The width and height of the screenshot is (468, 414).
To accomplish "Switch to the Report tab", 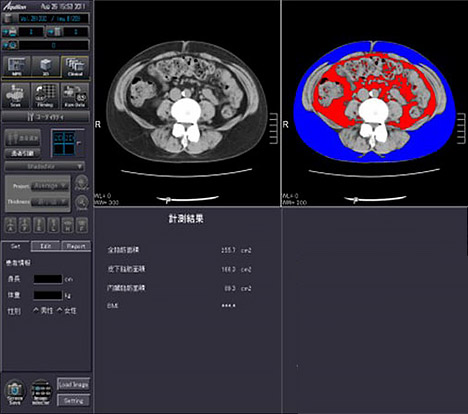I will point(76,246).
